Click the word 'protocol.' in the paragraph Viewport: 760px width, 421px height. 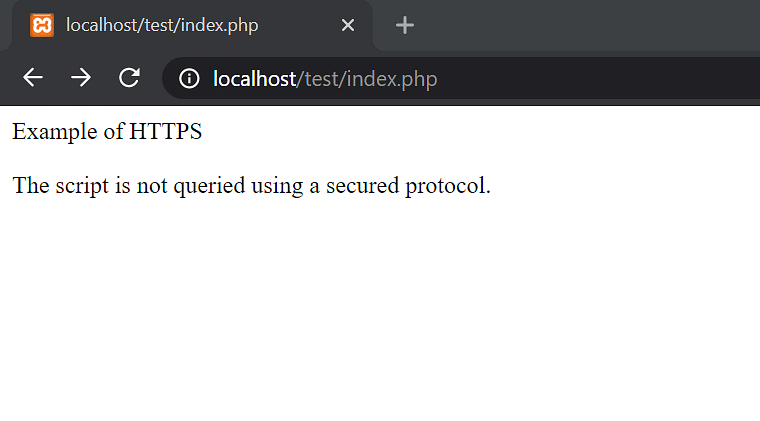coord(448,186)
